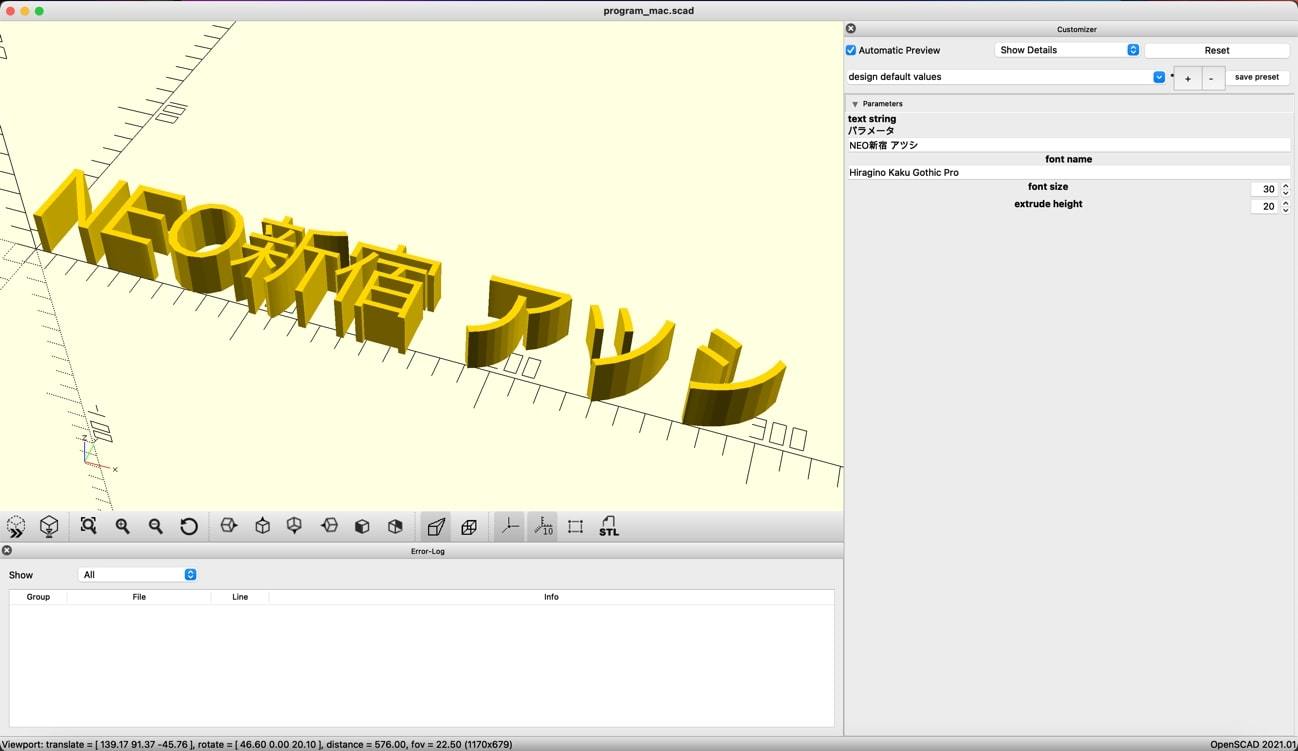1298x751 pixels.
Task: Click the extrude height value field
Action: [1264, 206]
